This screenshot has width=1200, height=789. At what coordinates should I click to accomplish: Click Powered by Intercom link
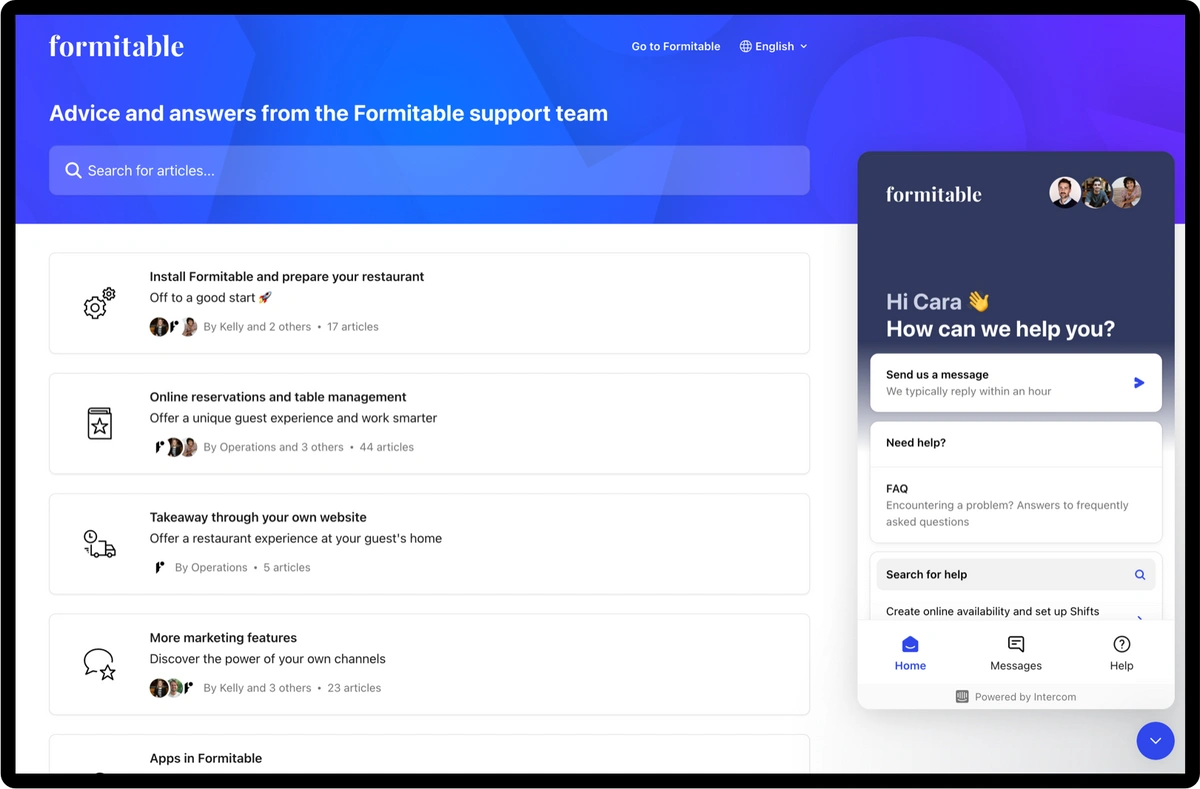(1016, 697)
